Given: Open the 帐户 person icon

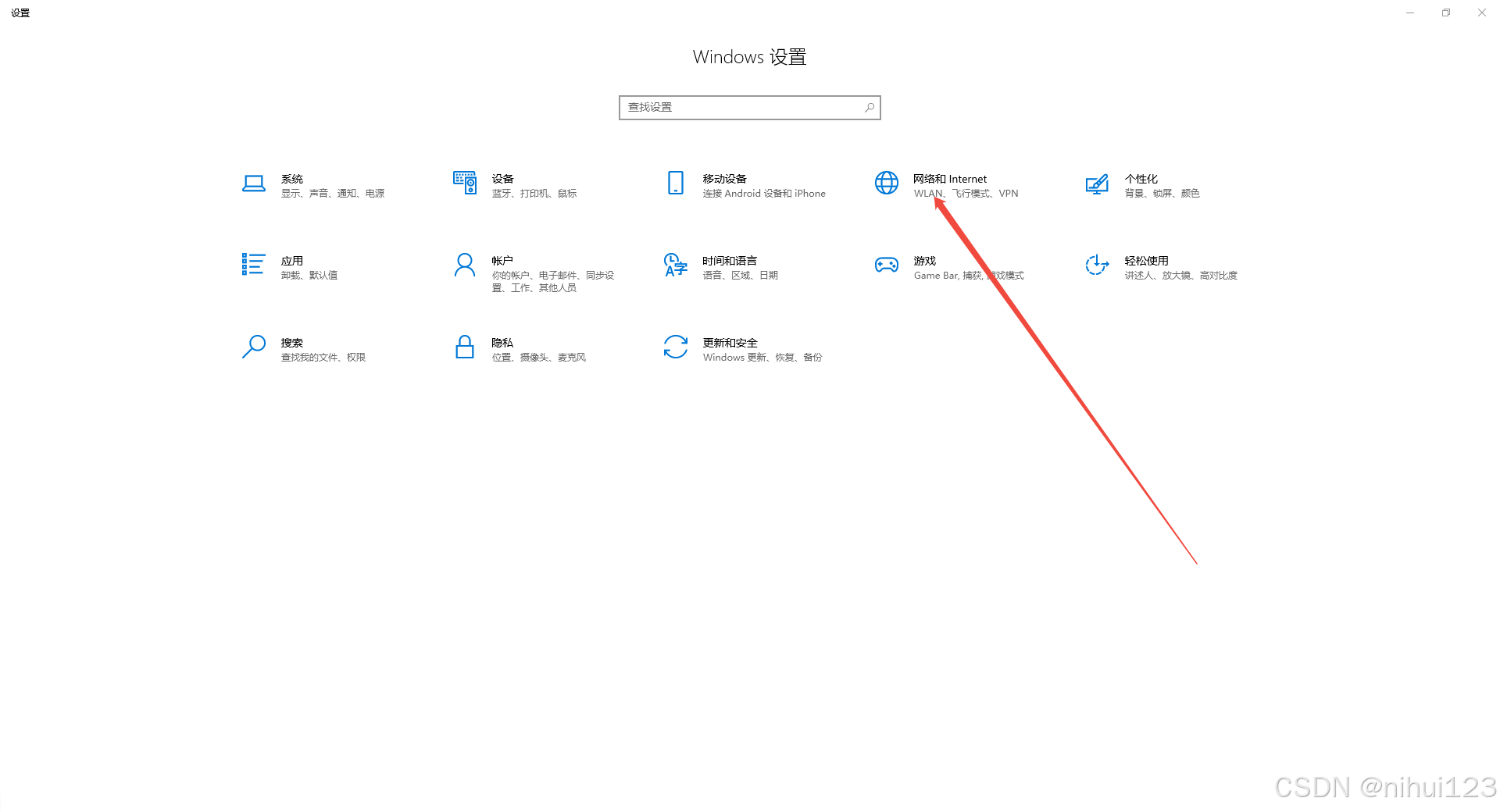Looking at the screenshot, I should pos(465,265).
